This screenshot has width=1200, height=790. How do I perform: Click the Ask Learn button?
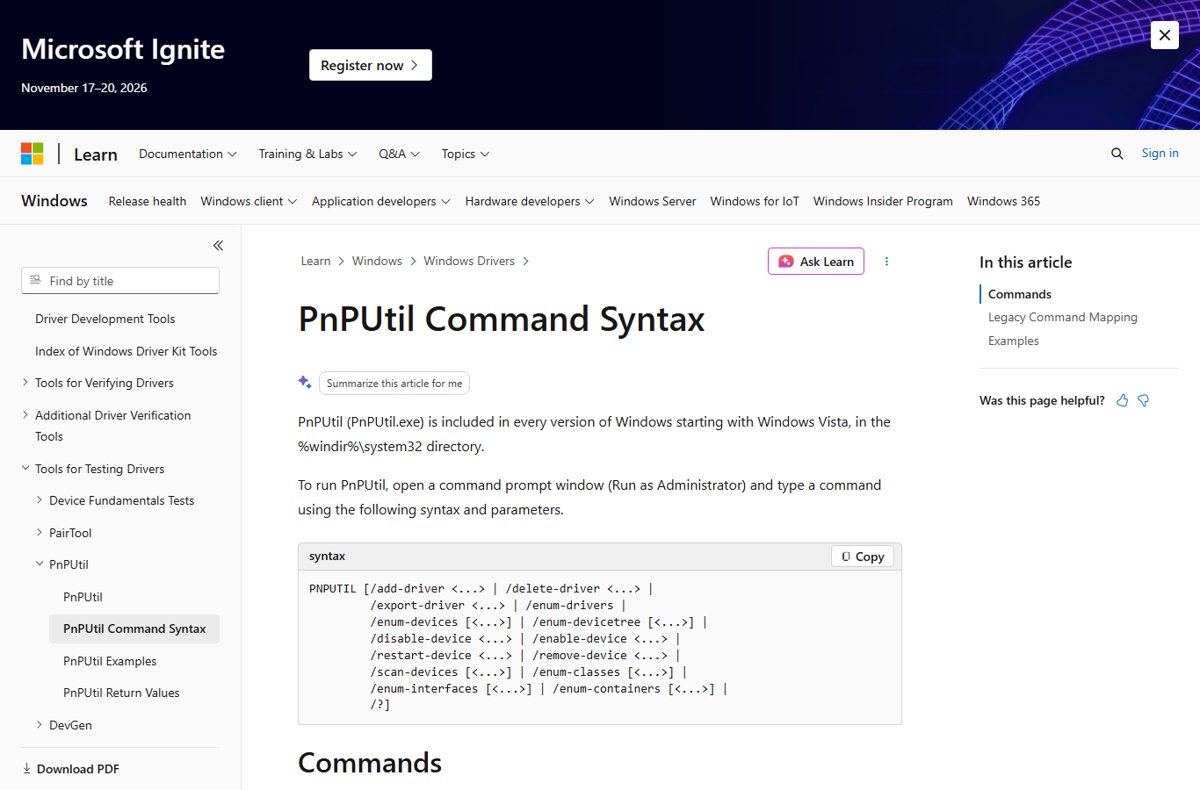pyautogui.click(x=816, y=261)
